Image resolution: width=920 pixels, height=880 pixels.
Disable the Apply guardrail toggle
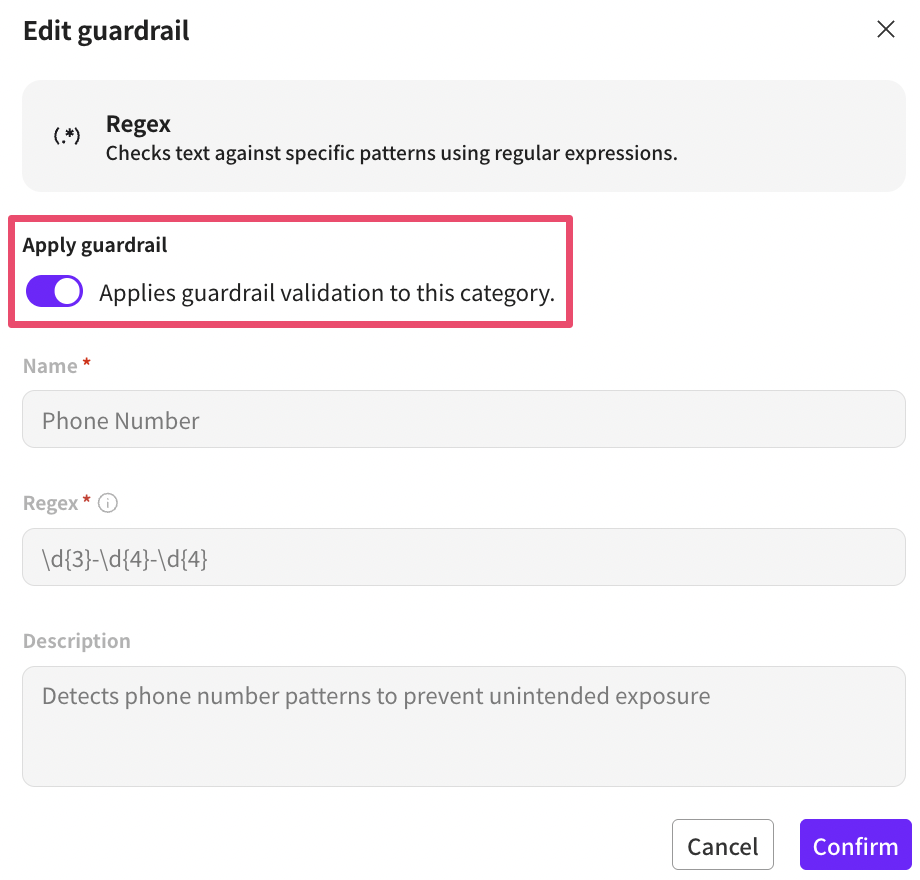coord(54,292)
